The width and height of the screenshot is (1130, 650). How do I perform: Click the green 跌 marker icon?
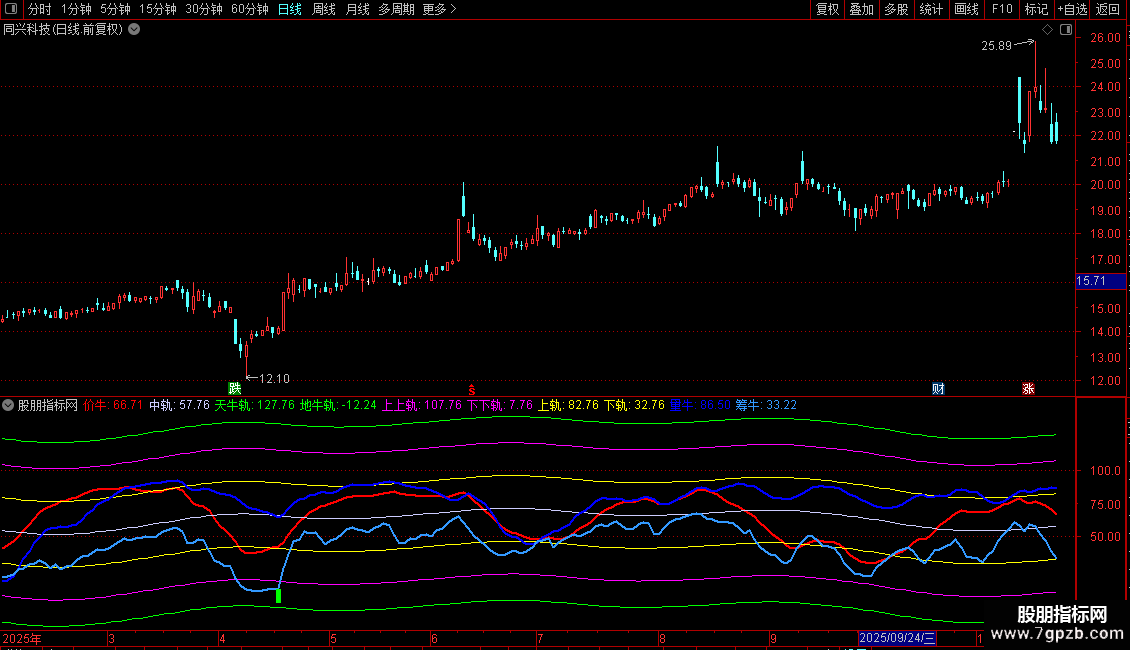click(235, 388)
